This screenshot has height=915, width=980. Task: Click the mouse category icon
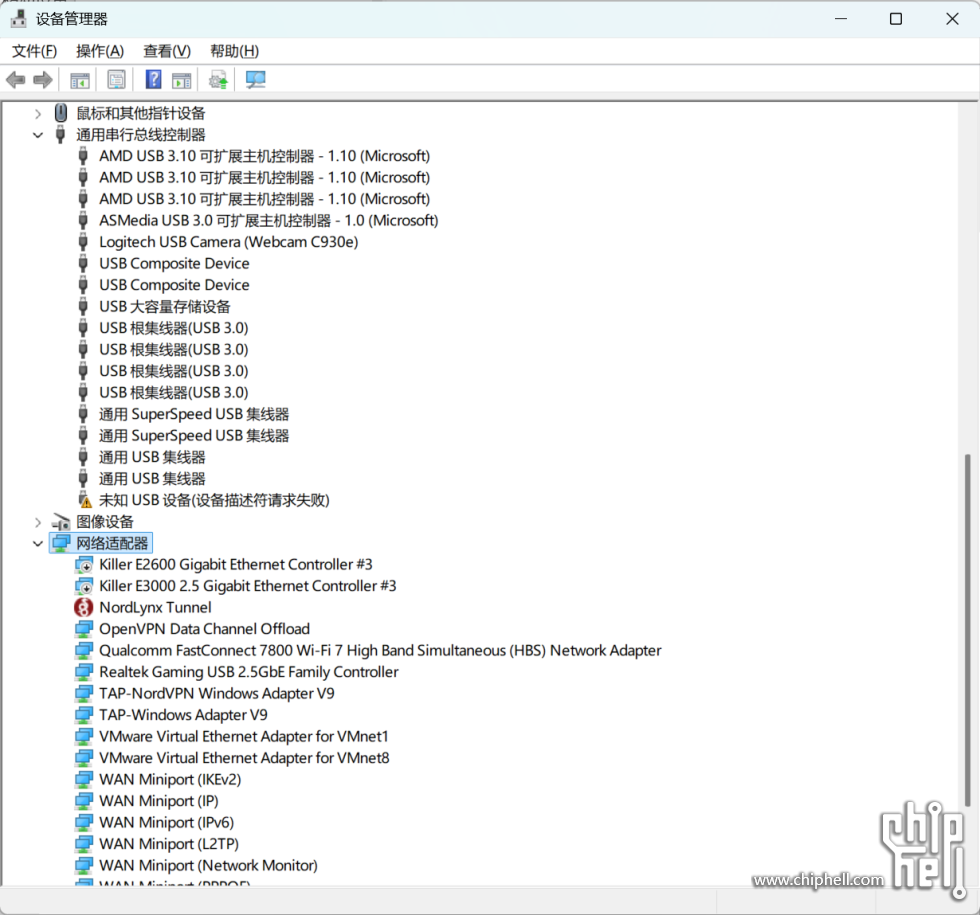[61, 113]
